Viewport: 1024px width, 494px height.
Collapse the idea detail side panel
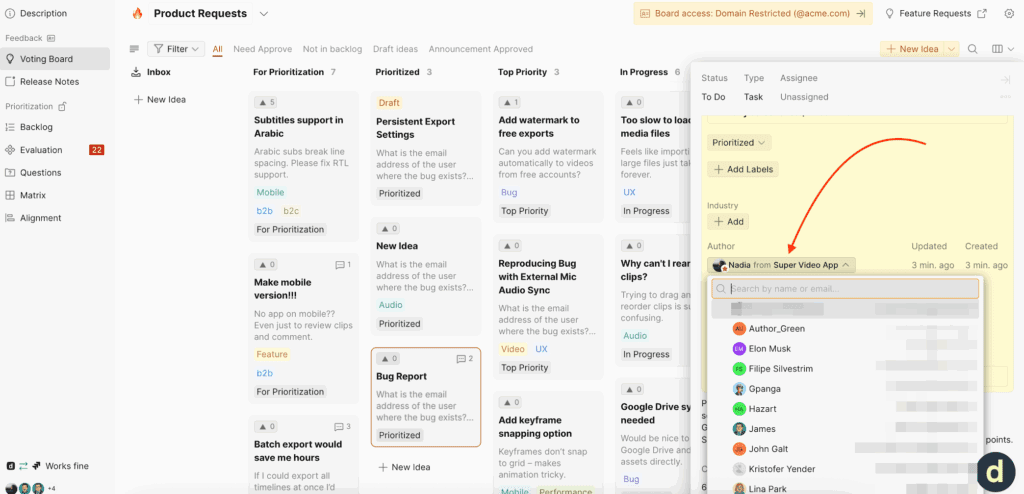pyautogui.click(x=1005, y=79)
